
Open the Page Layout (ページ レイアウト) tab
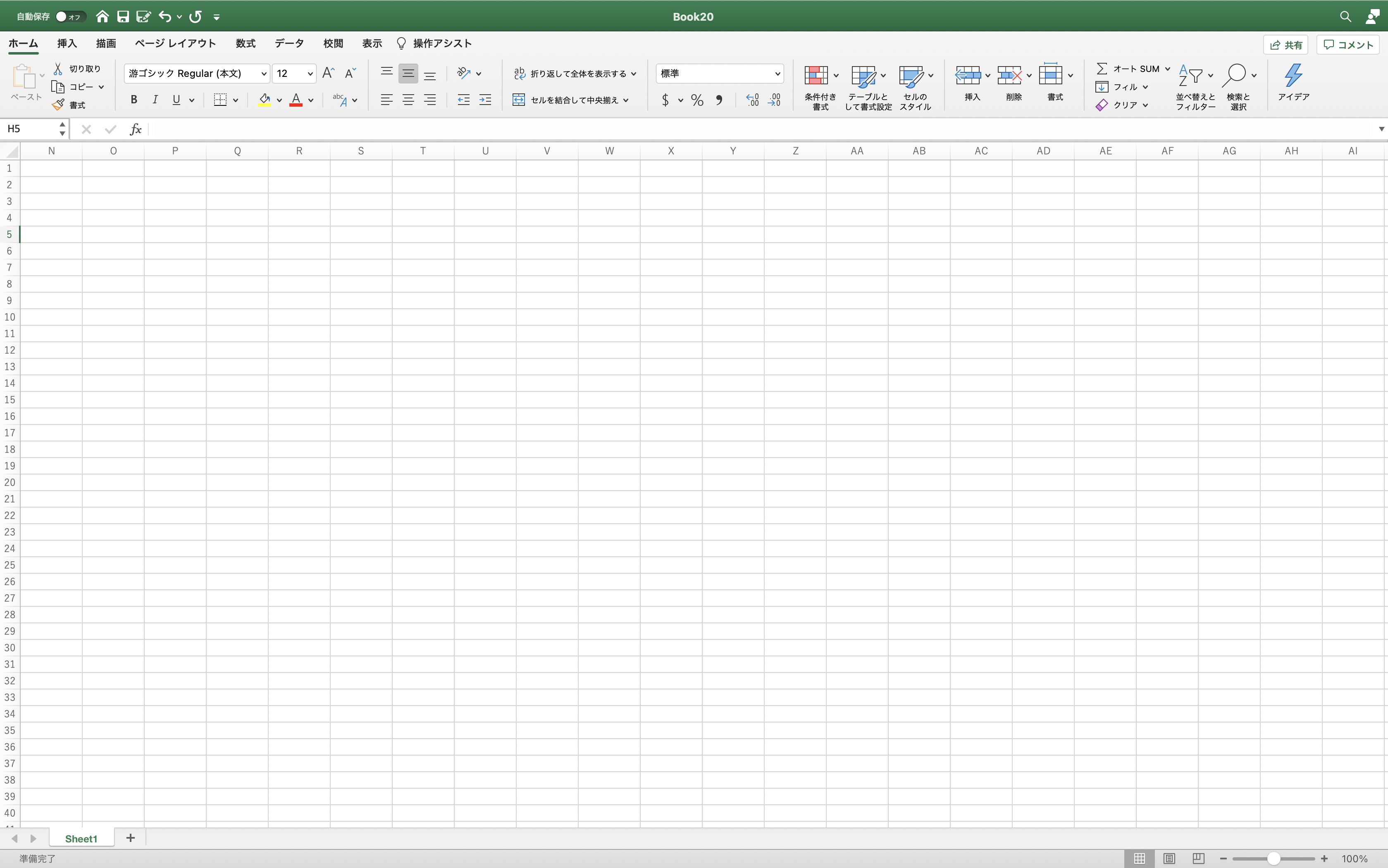(175, 44)
